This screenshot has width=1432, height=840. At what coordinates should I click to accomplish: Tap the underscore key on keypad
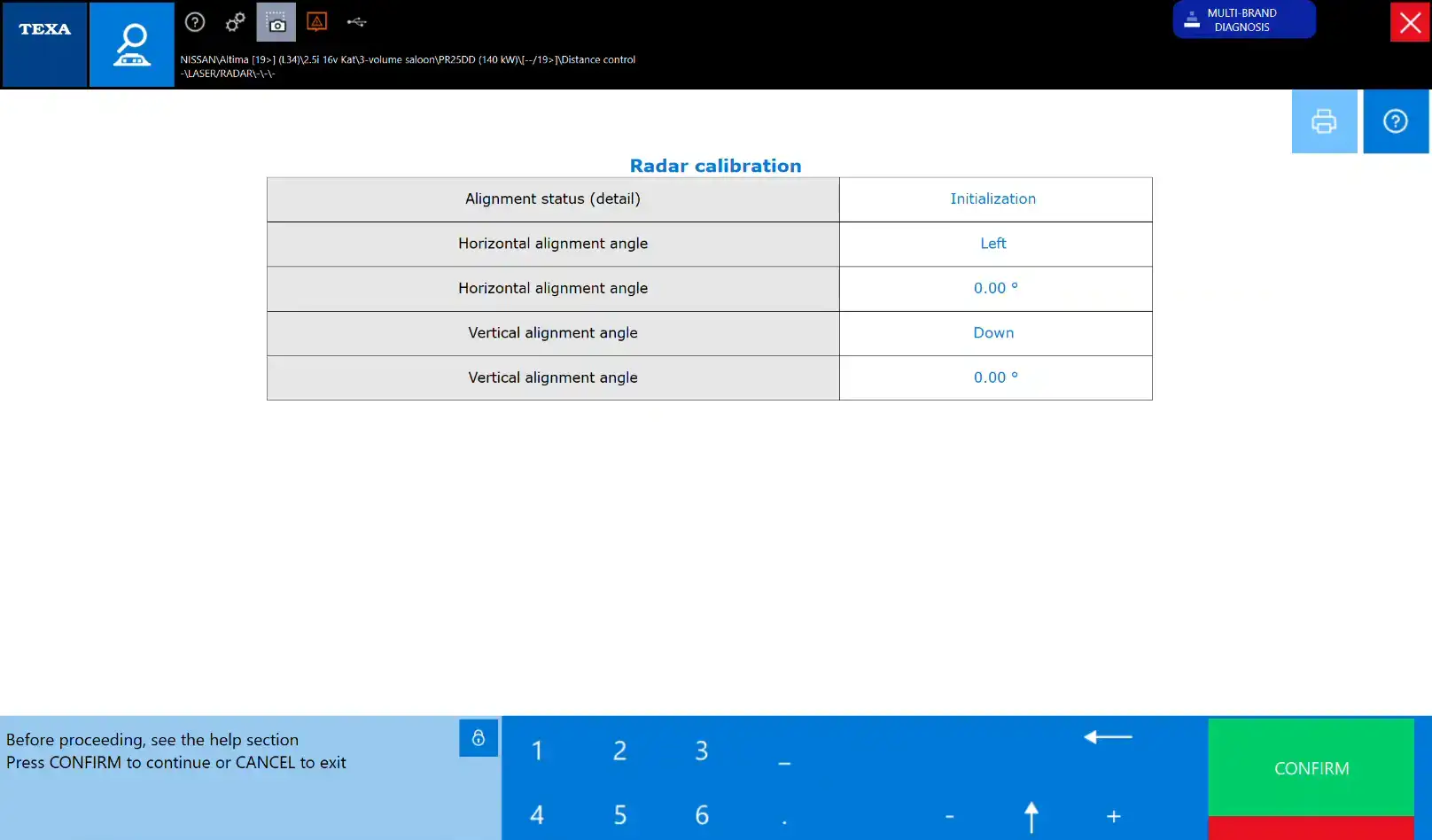[x=784, y=762]
